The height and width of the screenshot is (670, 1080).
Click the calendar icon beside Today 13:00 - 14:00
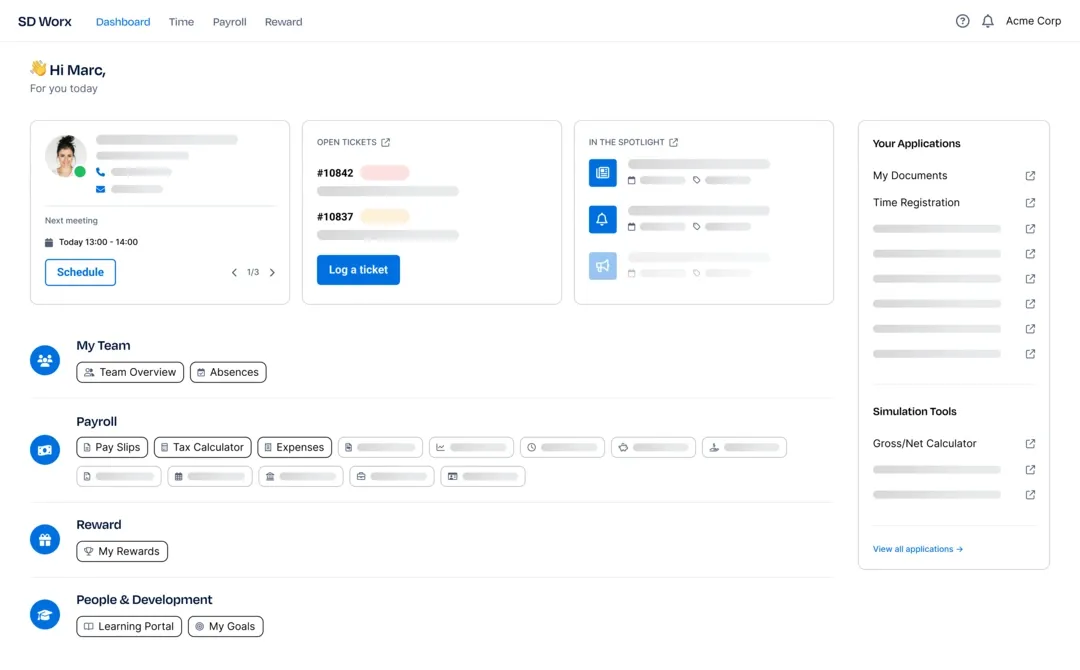(49, 242)
